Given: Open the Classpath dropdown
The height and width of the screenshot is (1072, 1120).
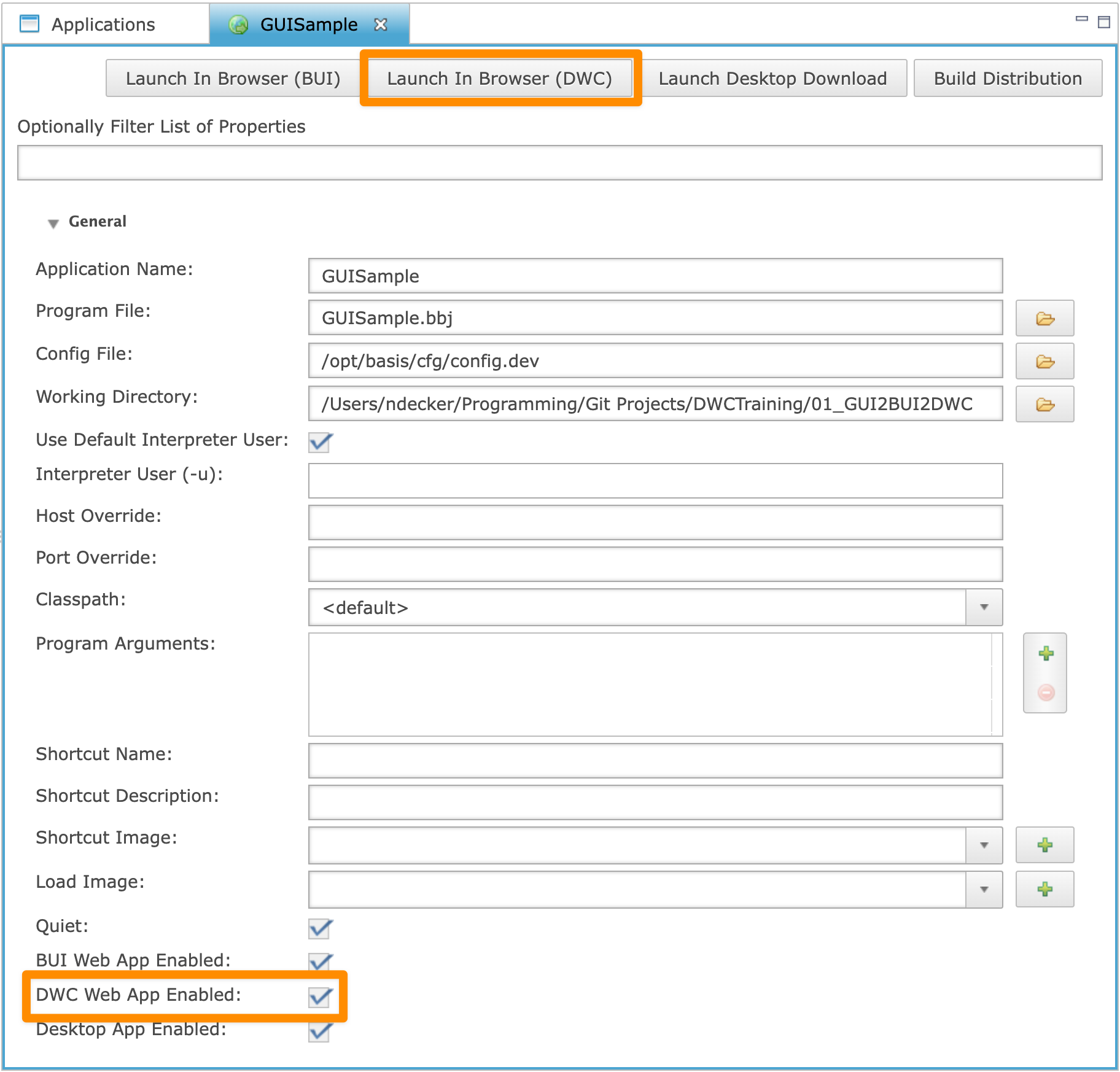Looking at the screenshot, I should (984, 607).
